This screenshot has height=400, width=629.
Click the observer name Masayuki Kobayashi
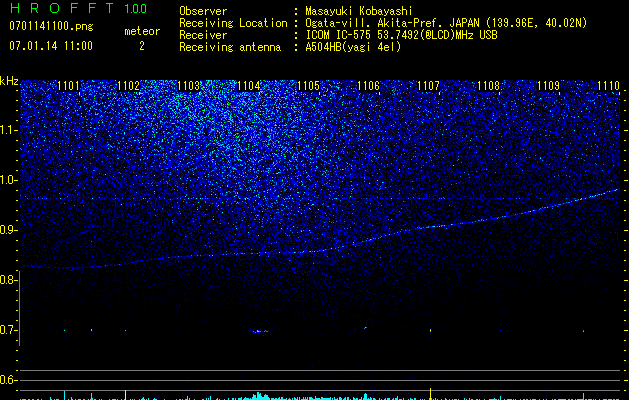point(359,11)
